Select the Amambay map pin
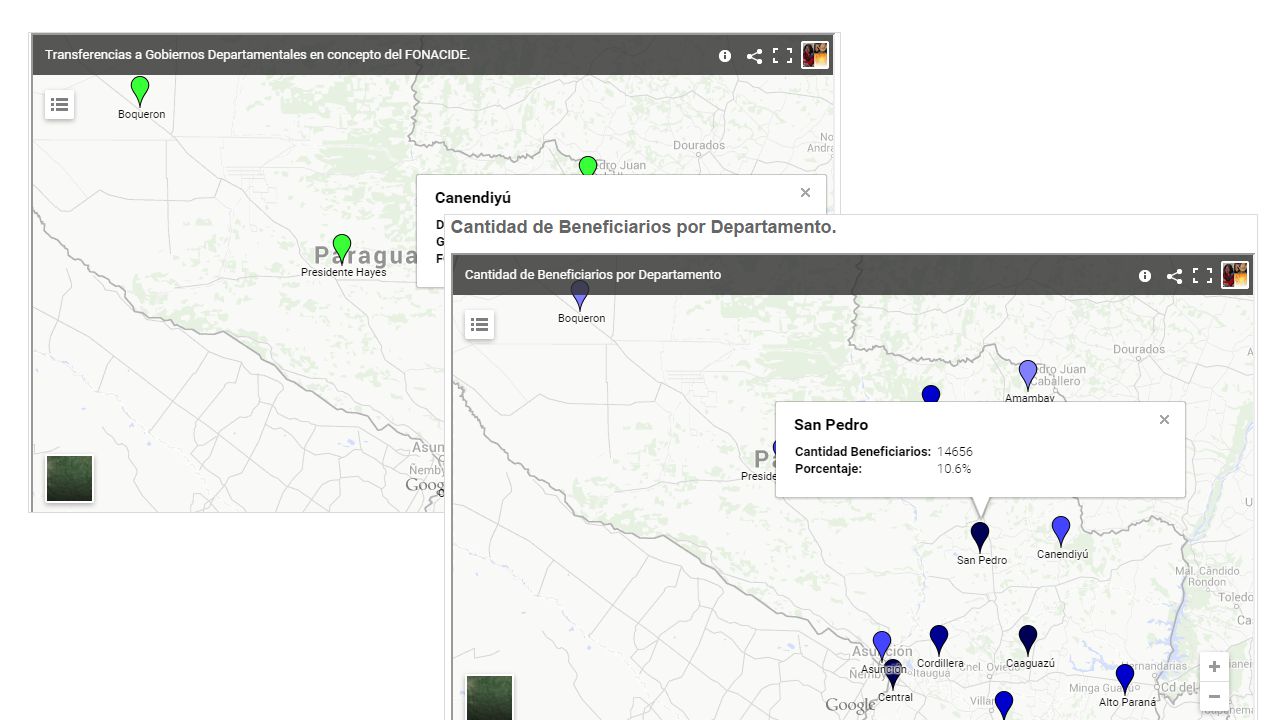The height and width of the screenshot is (720, 1280). 1028,375
